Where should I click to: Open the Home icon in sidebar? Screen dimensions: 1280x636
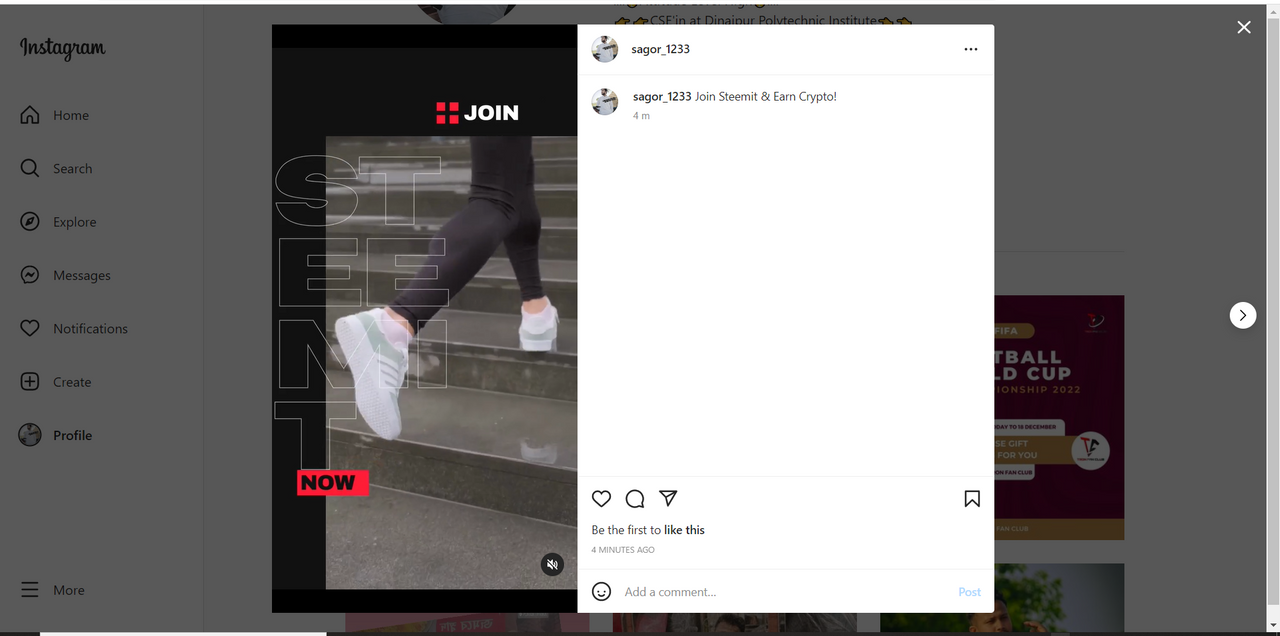pos(30,115)
